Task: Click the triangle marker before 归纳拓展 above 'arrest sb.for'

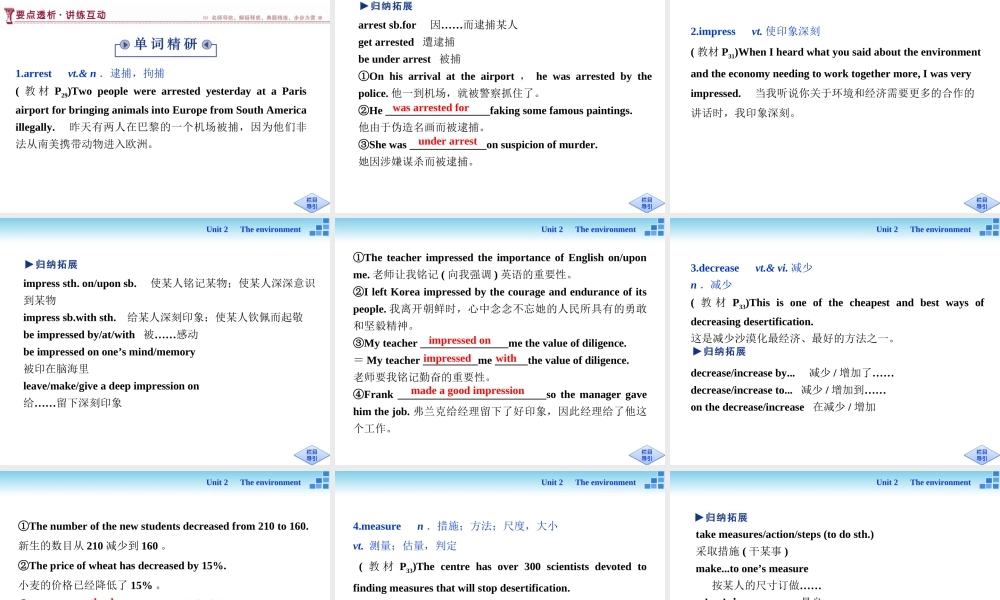Action: [364, 6]
